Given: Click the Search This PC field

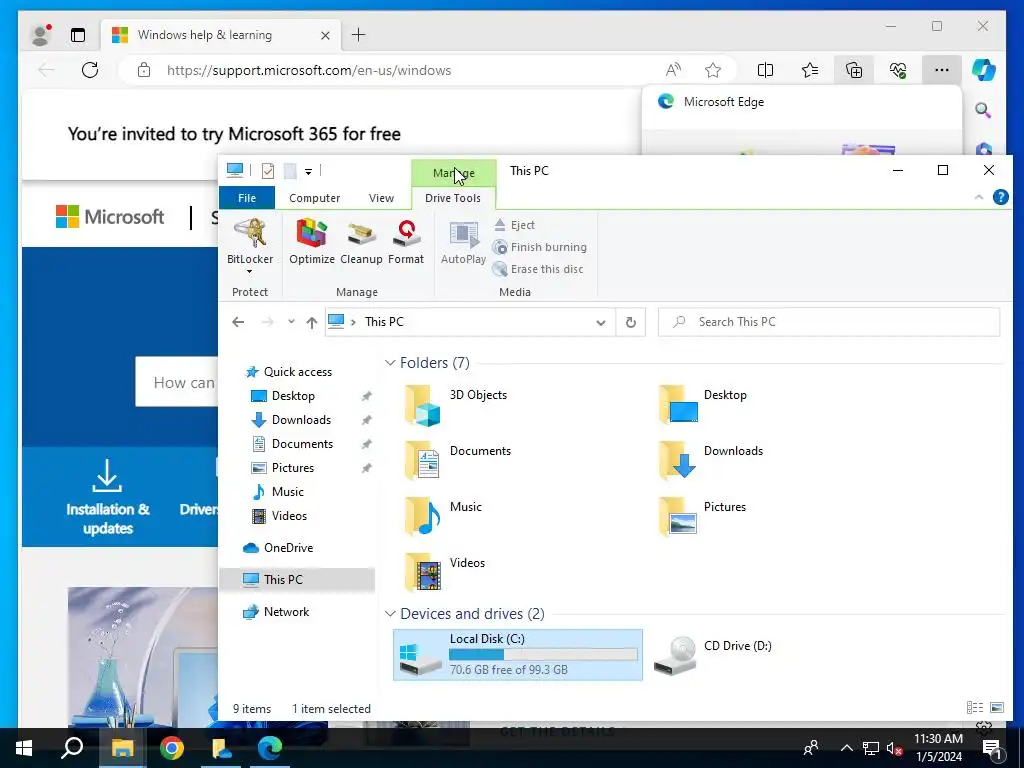Looking at the screenshot, I should [x=829, y=322].
